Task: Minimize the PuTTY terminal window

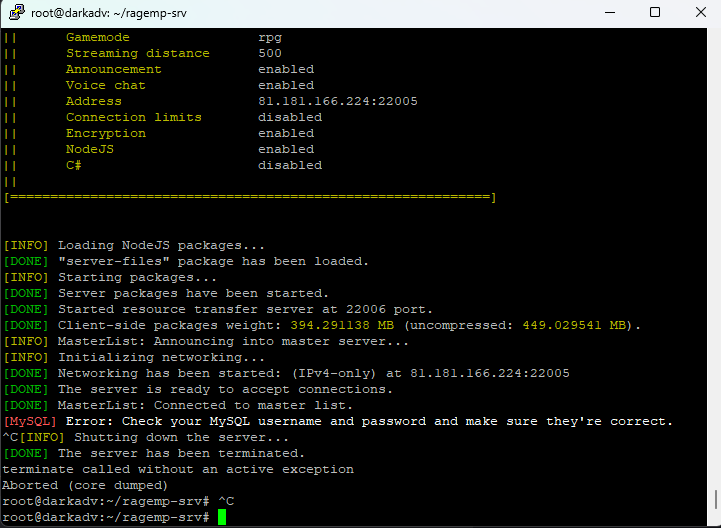Action: click(x=608, y=13)
